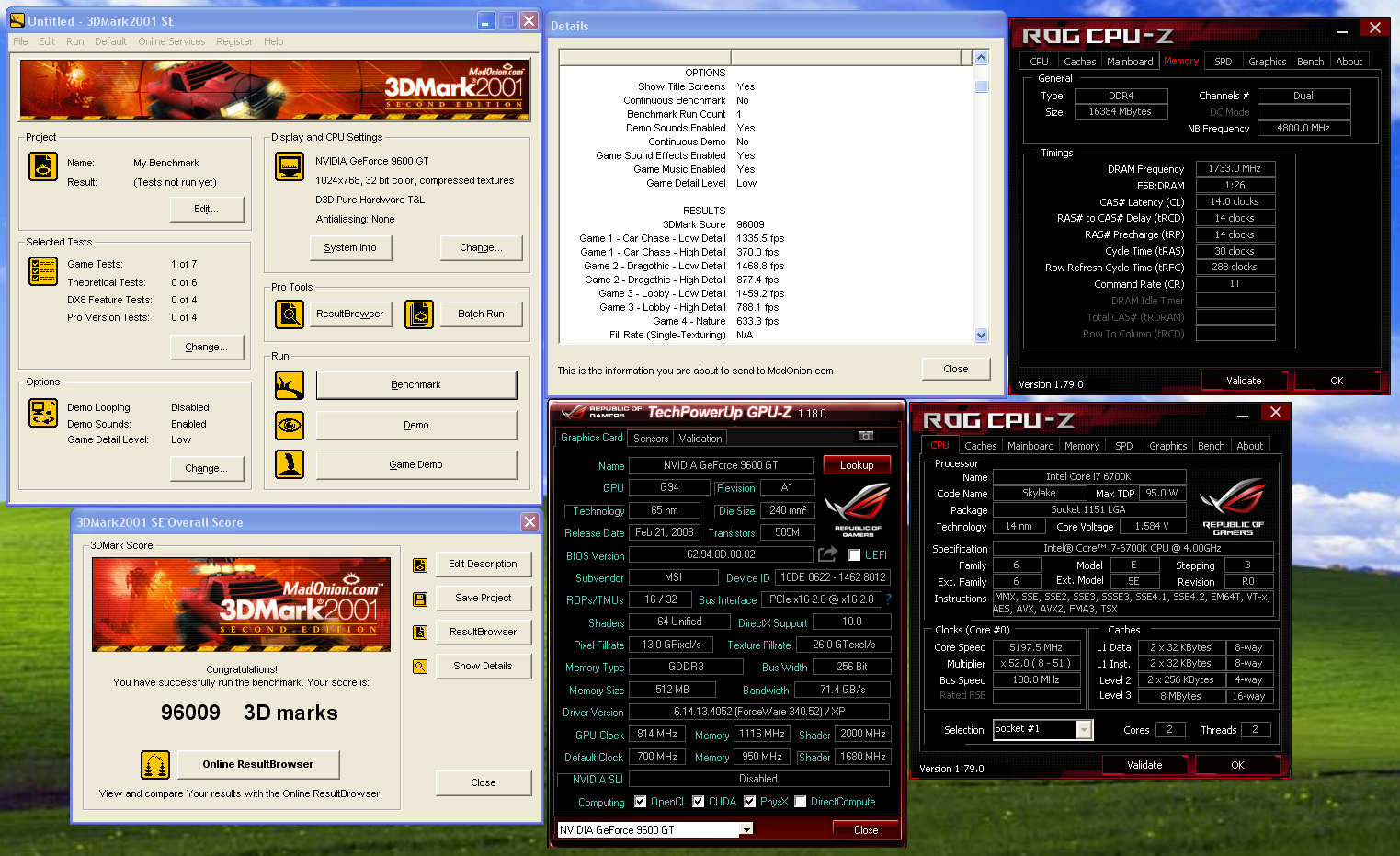This screenshot has width=1400, height=856.
Task: Click the bus interface question mark in GPU-Z
Action: point(888,599)
